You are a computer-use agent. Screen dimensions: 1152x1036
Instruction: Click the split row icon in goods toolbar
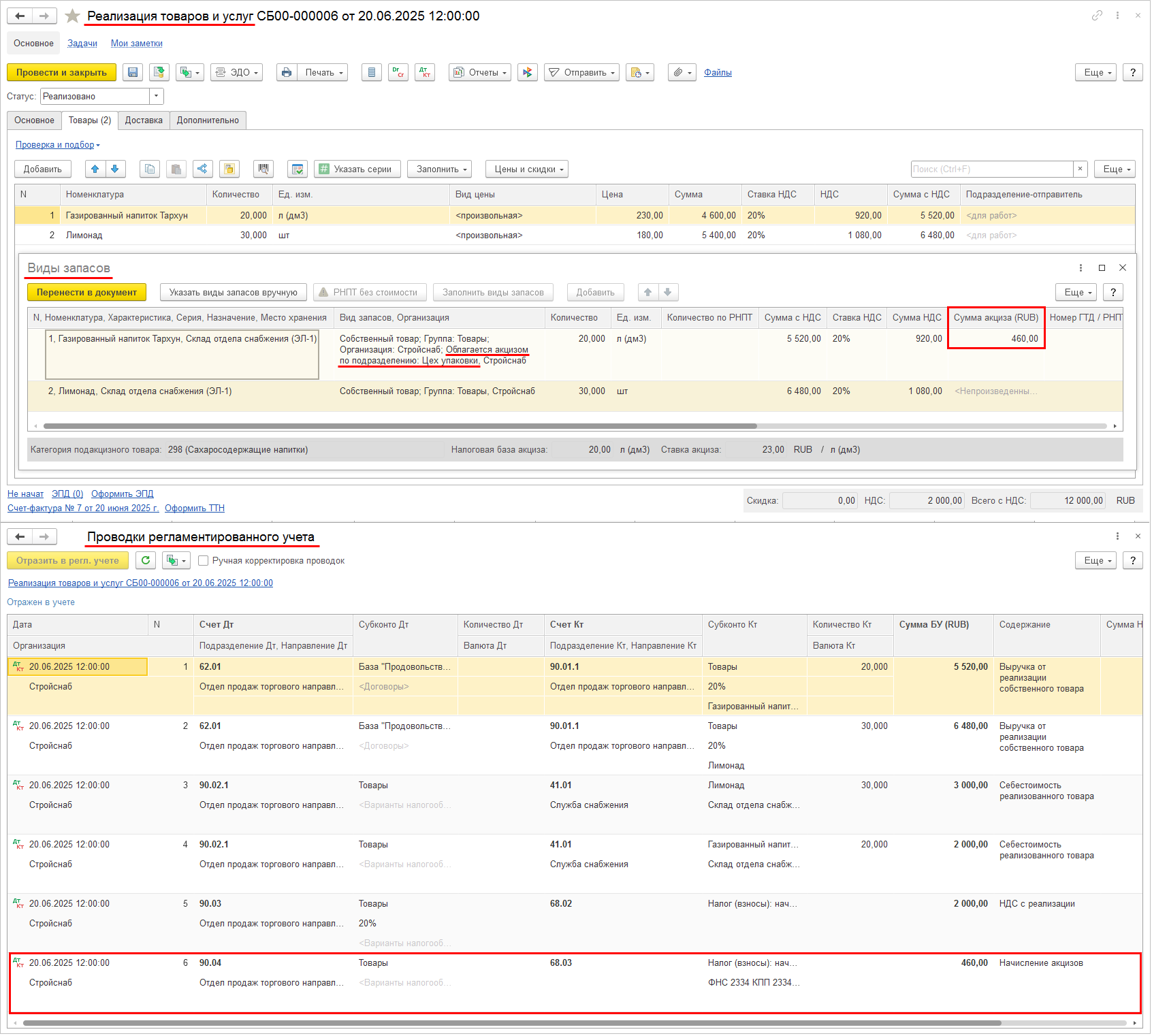click(202, 169)
